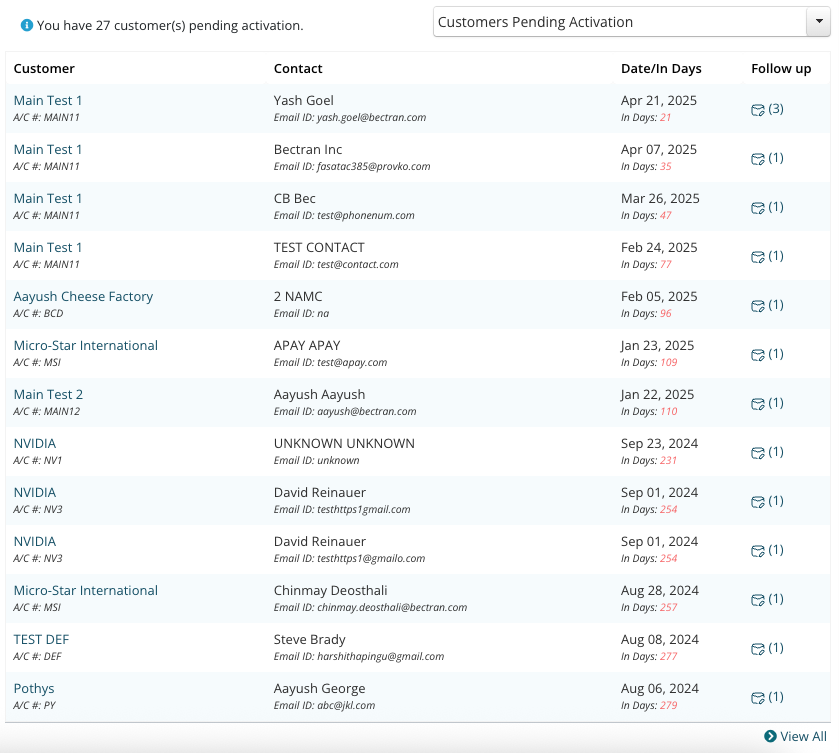Screen dimensions: 839x753
Task: Open the Aayush Cheese Factory customer link
Action: pyautogui.click(x=83, y=296)
